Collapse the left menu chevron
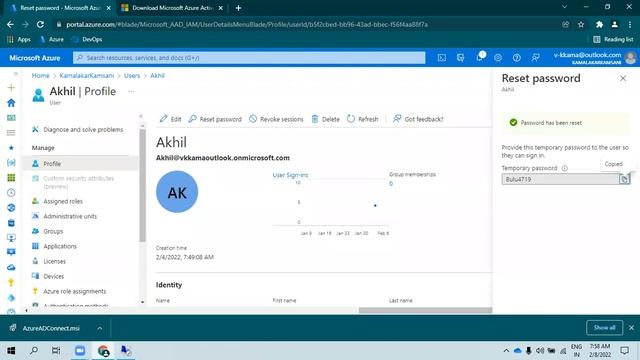The height and width of the screenshot is (360, 640). tap(141, 116)
